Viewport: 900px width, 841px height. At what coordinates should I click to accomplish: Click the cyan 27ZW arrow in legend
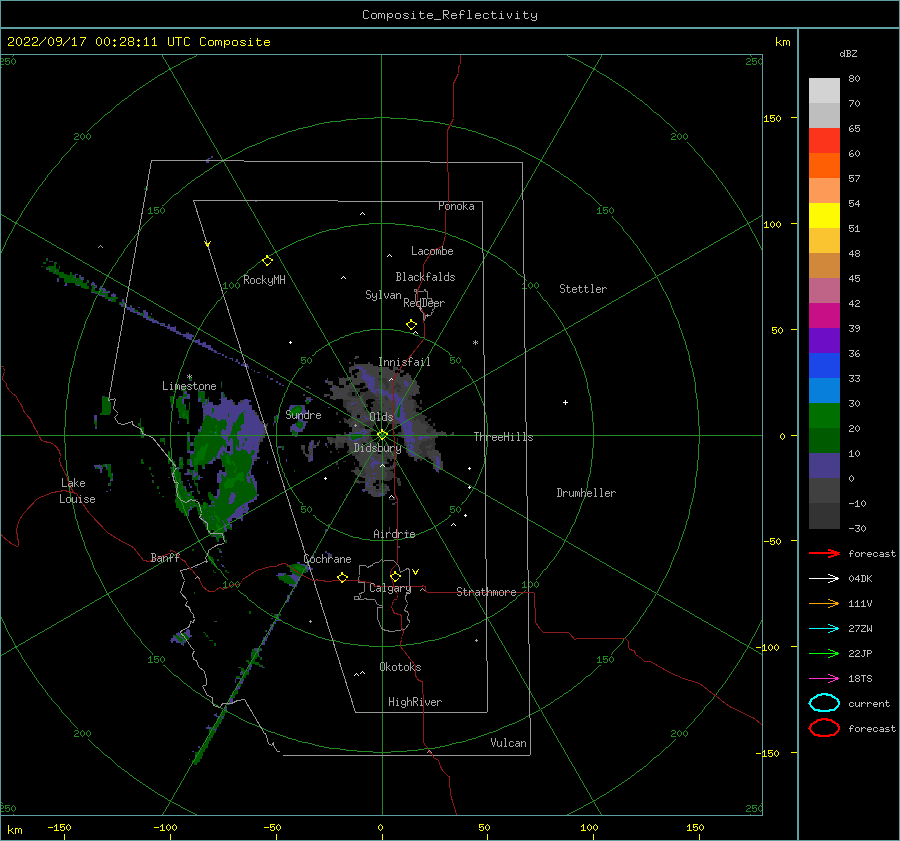824,629
